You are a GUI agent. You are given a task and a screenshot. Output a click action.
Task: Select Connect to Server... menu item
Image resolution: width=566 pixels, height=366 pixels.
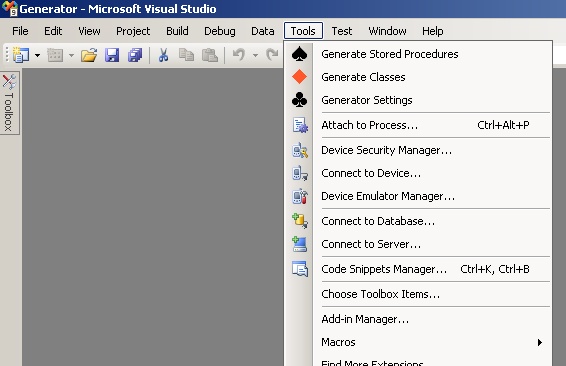tap(418, 244)
